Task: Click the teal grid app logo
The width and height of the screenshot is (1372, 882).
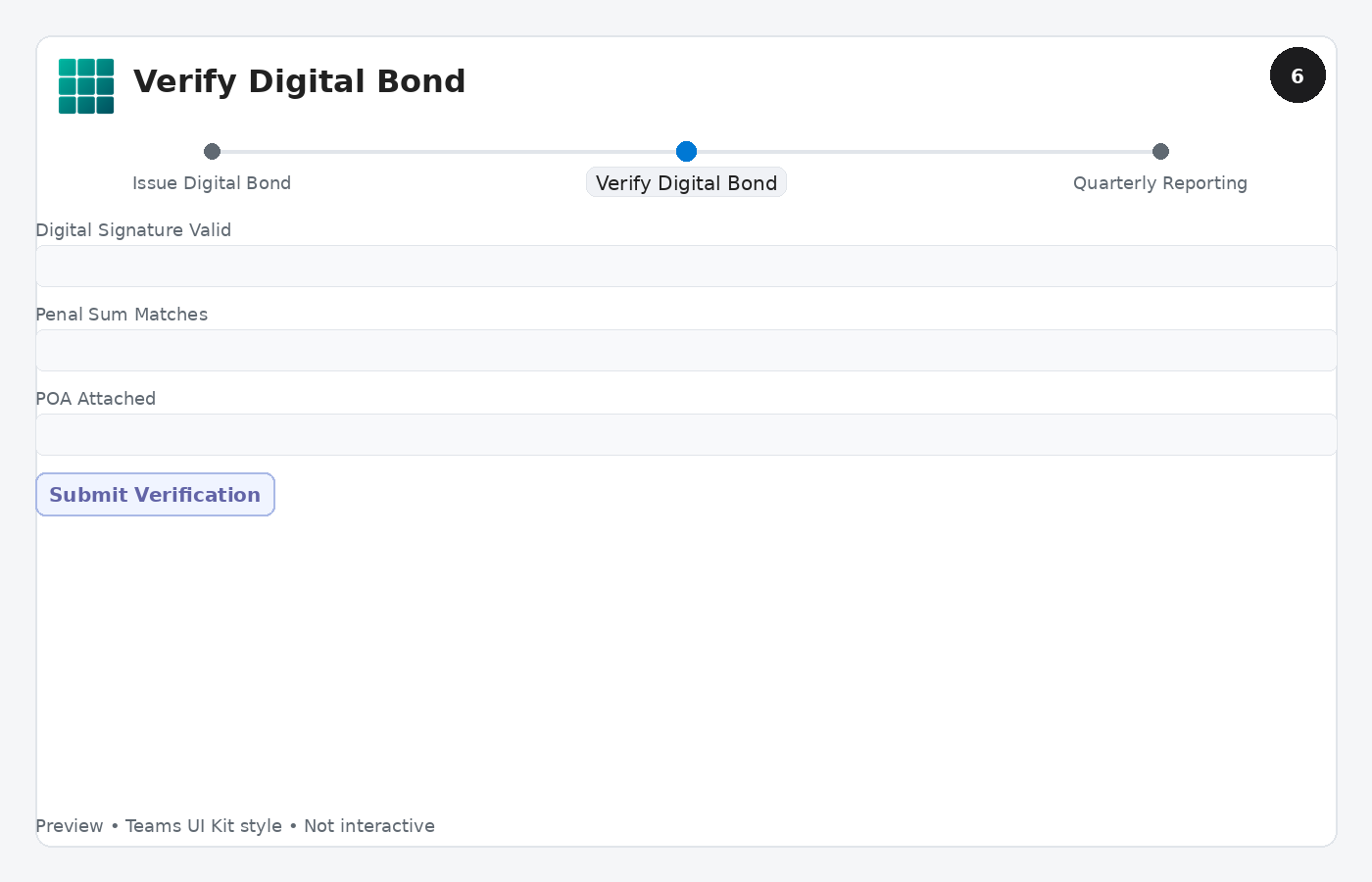Action: (x=86, y=86)
